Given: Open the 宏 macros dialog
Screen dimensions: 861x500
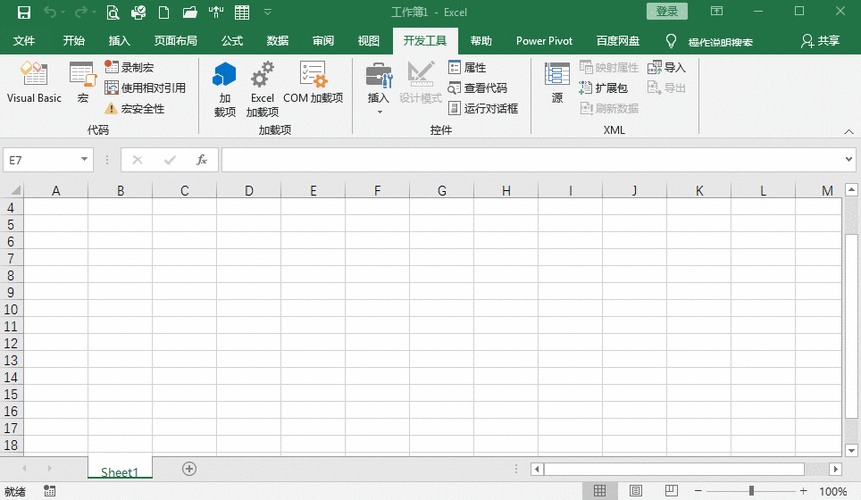Looking at the screenshot, I should coord(83,82).
